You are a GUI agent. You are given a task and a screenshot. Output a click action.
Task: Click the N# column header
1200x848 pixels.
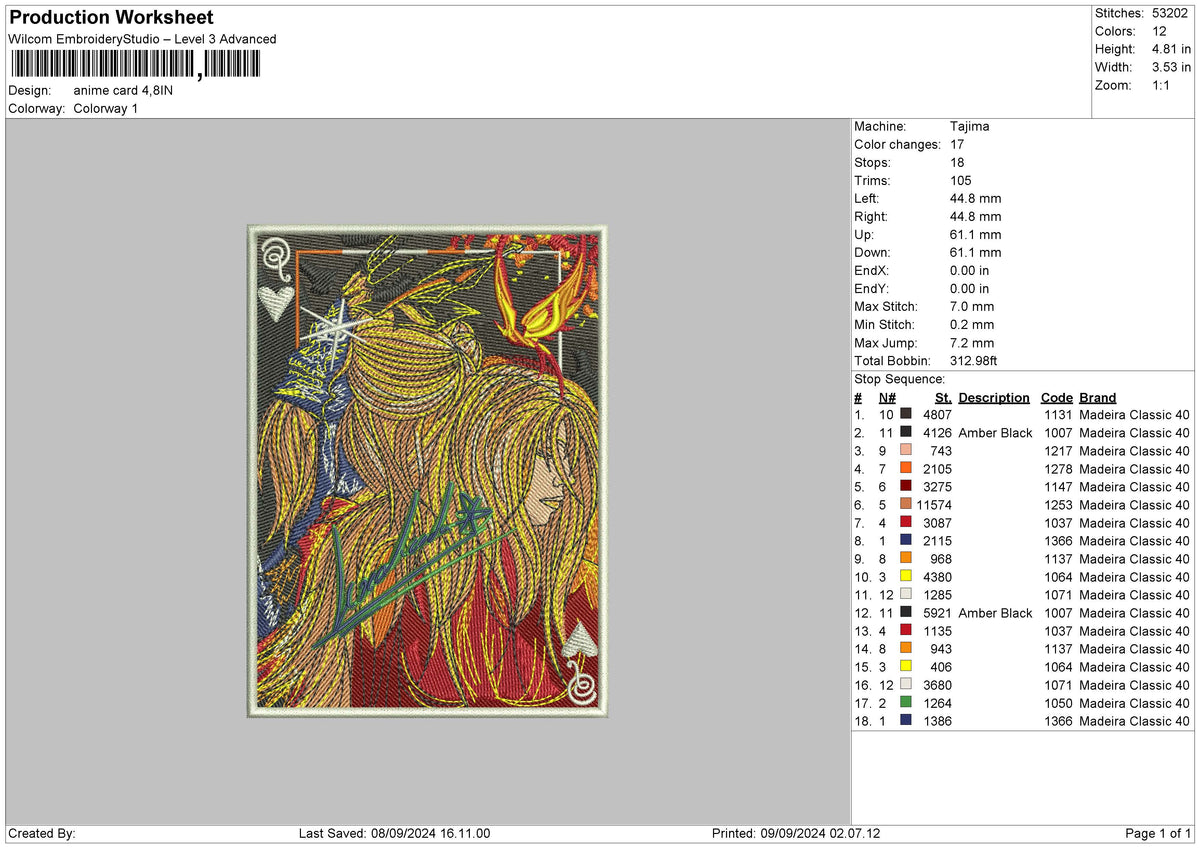tap(887, 397)
